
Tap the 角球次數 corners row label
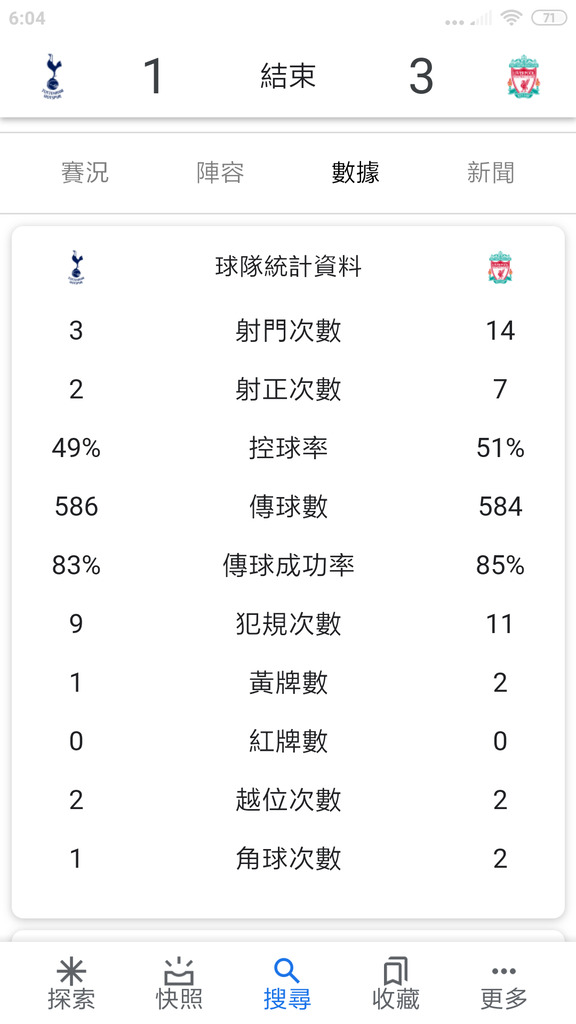(288, 858)
